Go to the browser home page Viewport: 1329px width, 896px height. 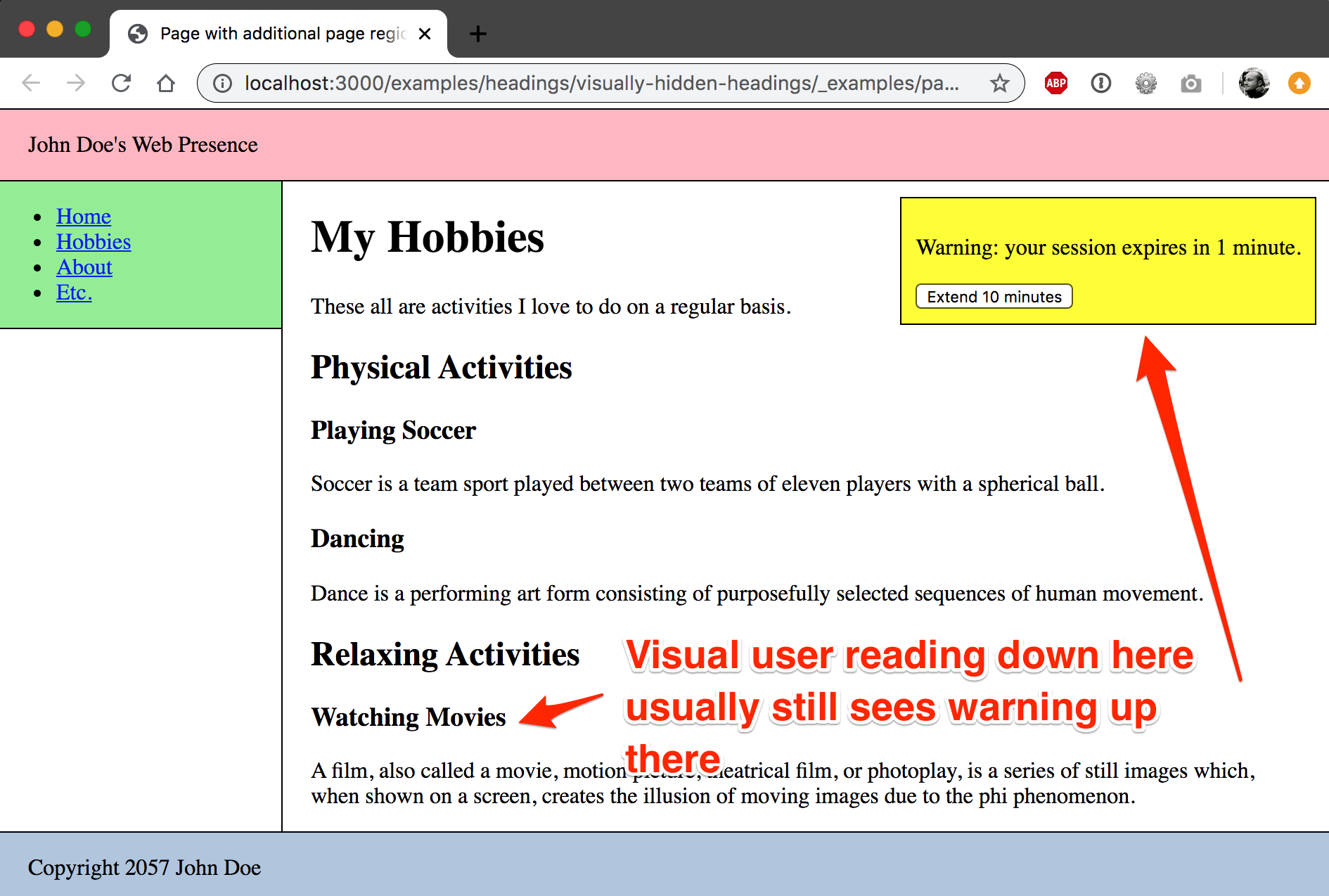[x=166, y=84]
